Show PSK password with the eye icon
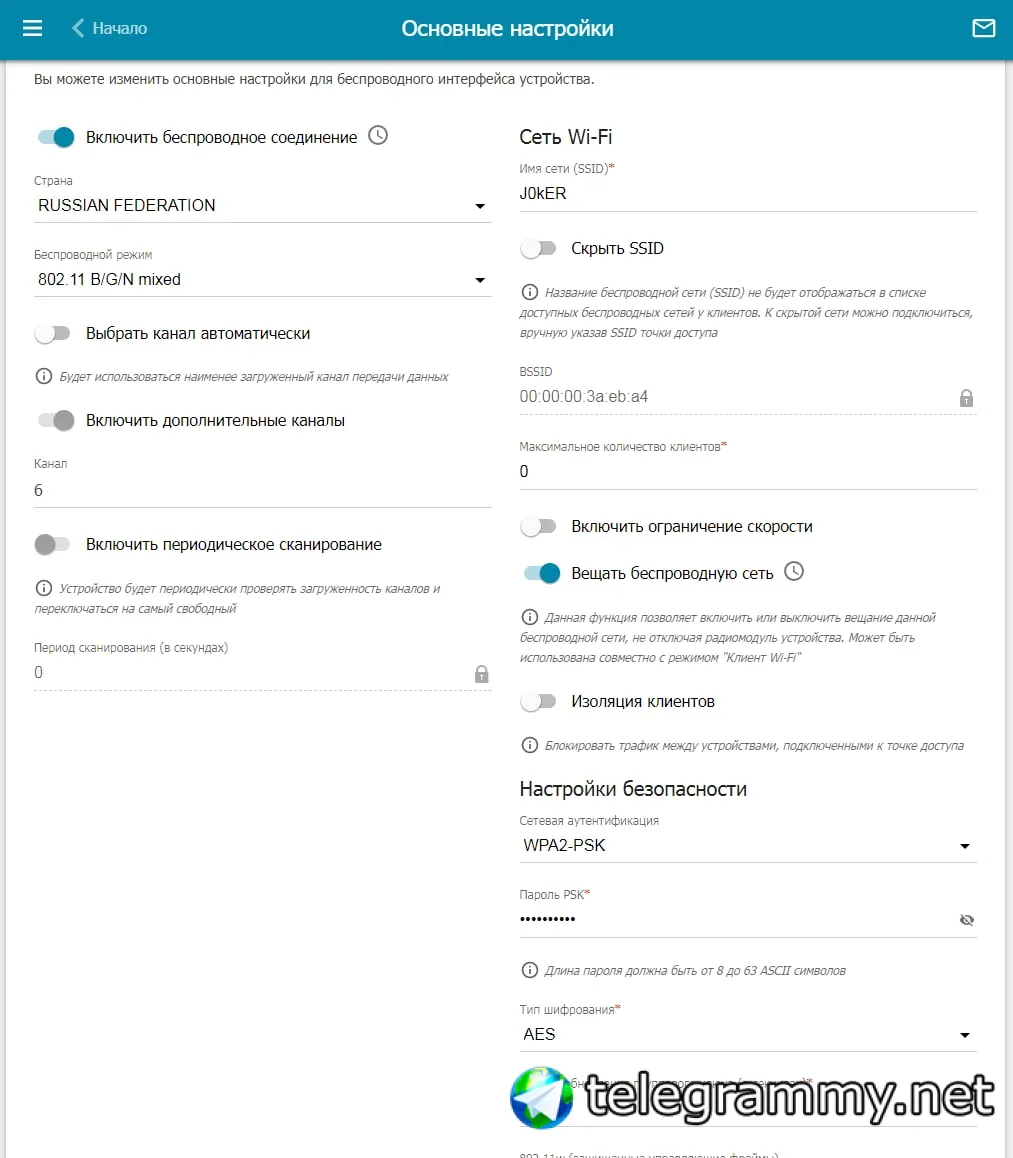The height and width of the screenshot is (1158, 1013). [966, 919]
